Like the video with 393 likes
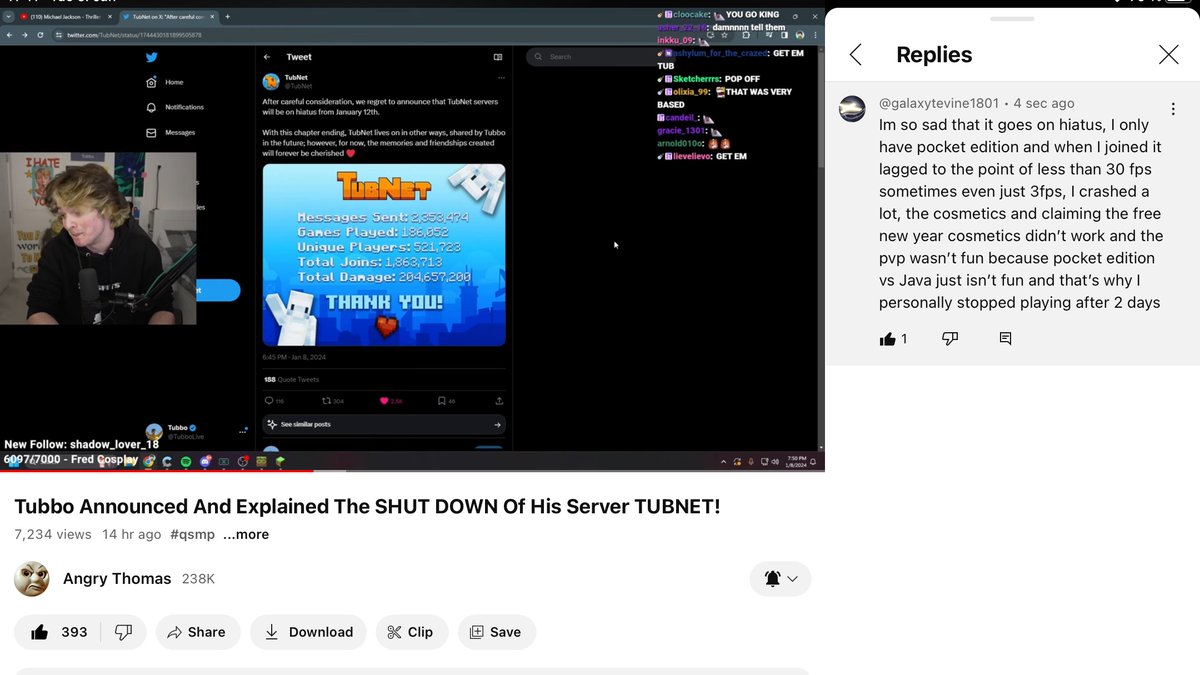Image resolution: width=1200 pixels, height=675 pixels. click(59, 632)
